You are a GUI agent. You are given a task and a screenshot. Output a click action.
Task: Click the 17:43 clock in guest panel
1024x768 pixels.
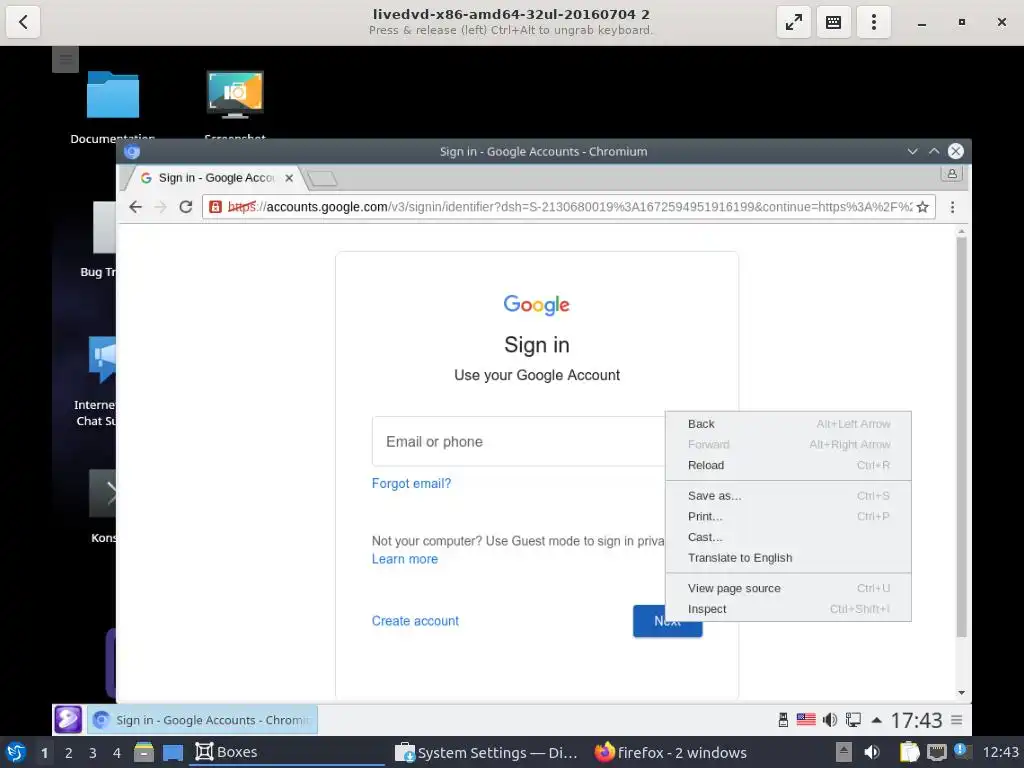coord(916,720)
